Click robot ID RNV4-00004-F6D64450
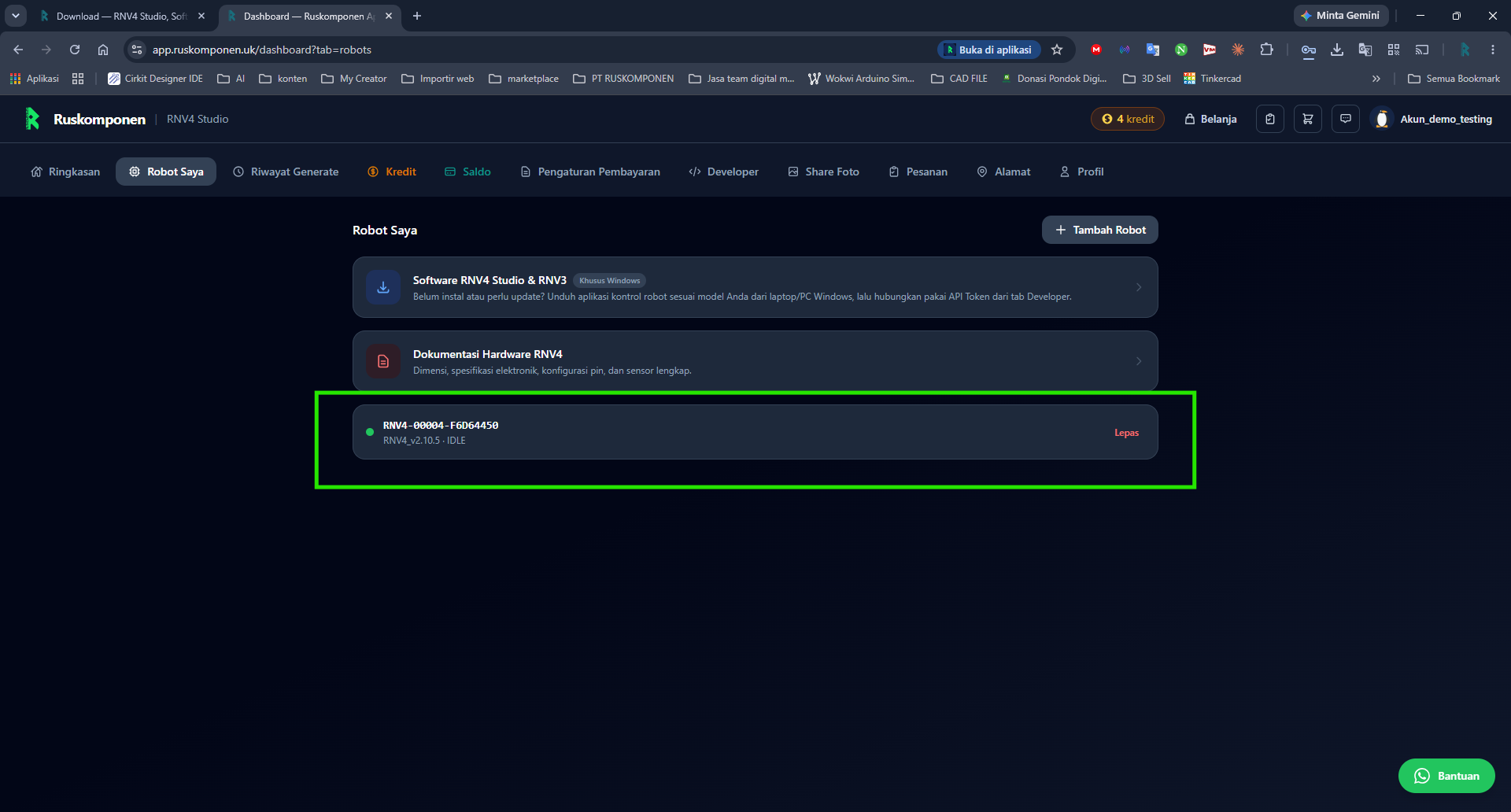1511x812 pixels. tap(441, 425)
